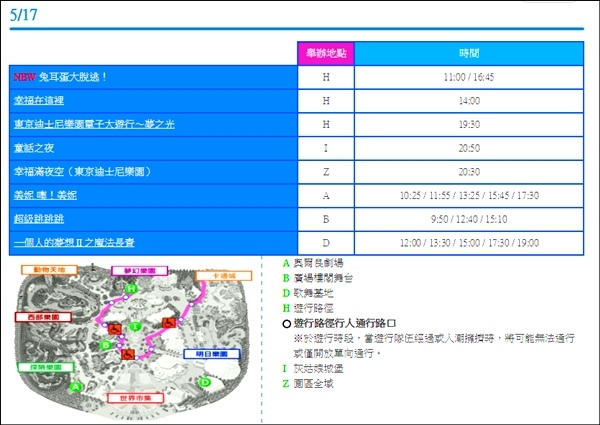This screenshot has width=600, height=425.
Task: Click the 明日樂園 map label
Action: tap(212, 354)
